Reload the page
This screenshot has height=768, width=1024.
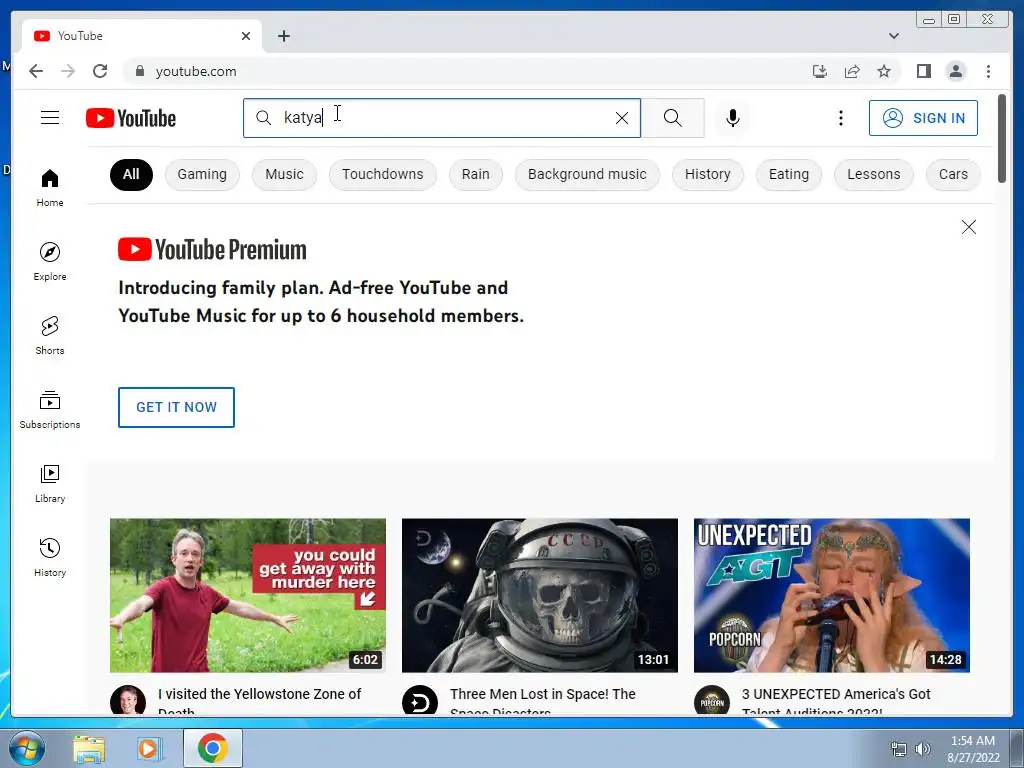(x=100, y=71)
